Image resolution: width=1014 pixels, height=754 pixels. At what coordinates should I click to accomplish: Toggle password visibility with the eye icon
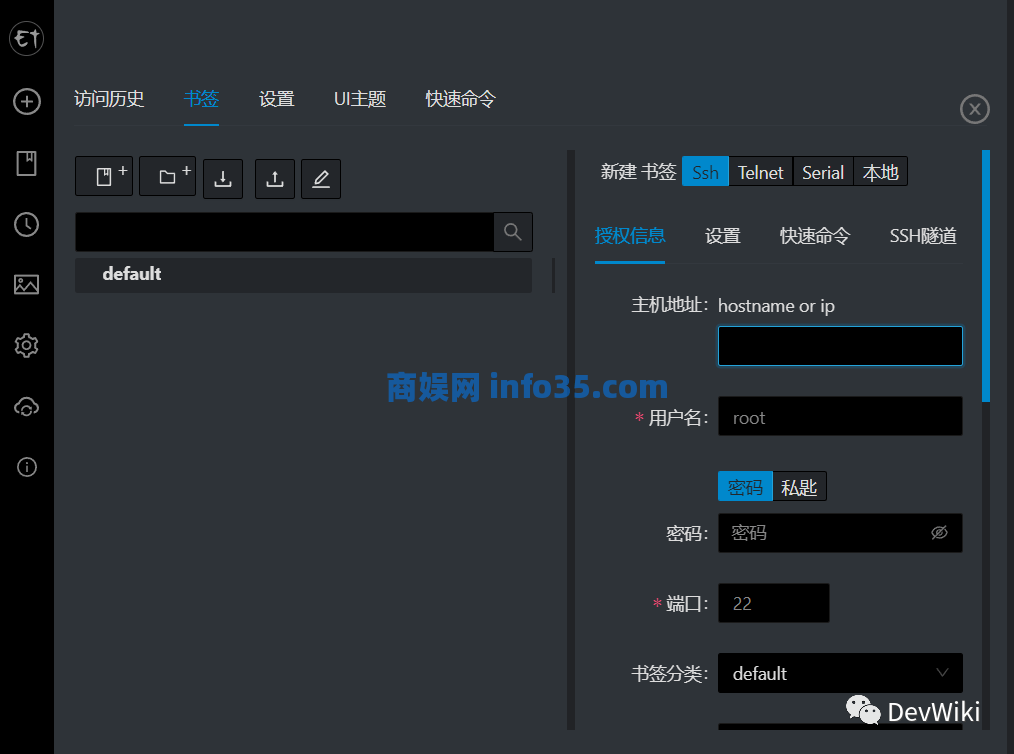939,533
